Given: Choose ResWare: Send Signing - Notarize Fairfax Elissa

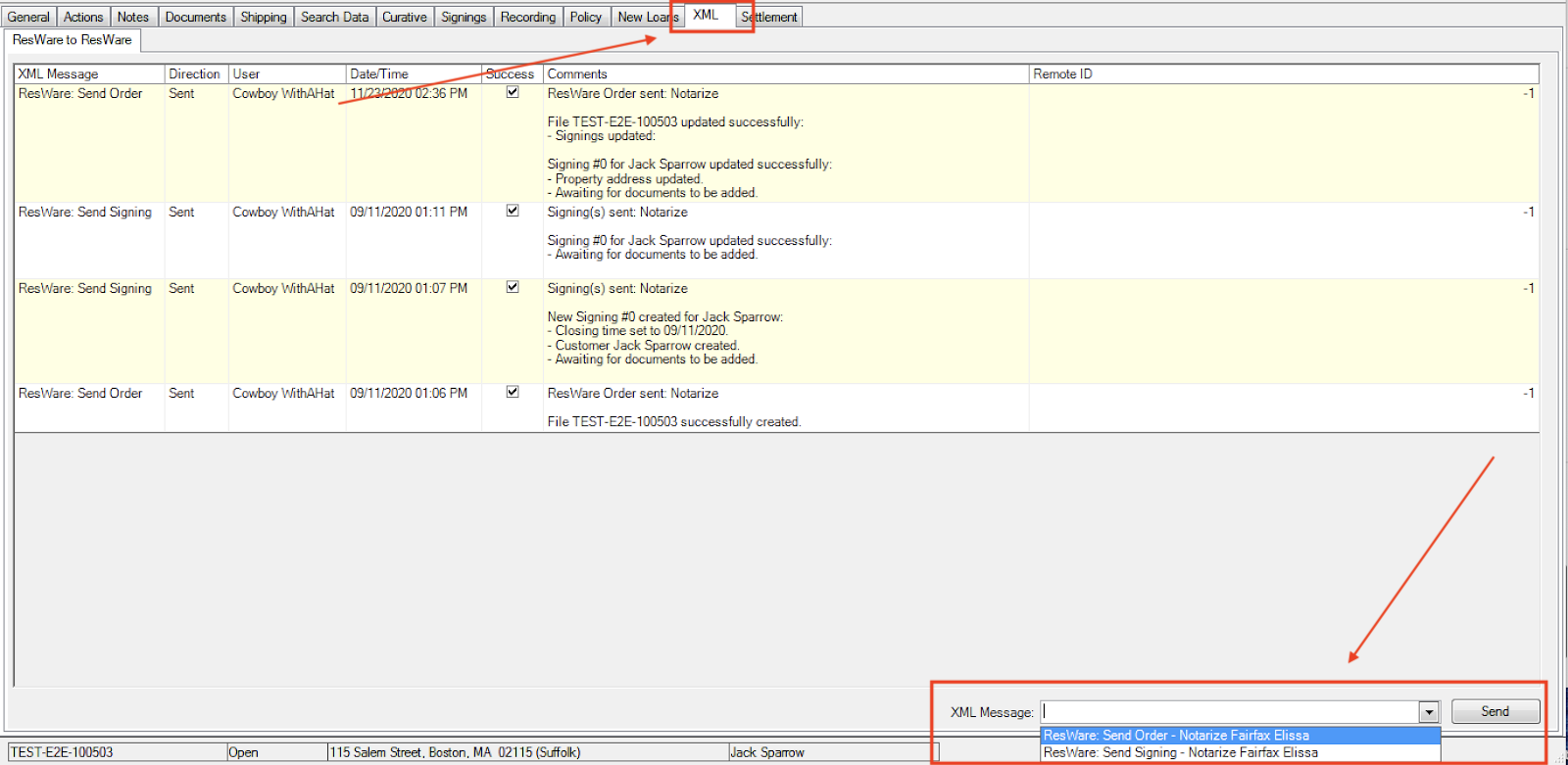Looking at the screenshot, I should tap(1240, 753).
